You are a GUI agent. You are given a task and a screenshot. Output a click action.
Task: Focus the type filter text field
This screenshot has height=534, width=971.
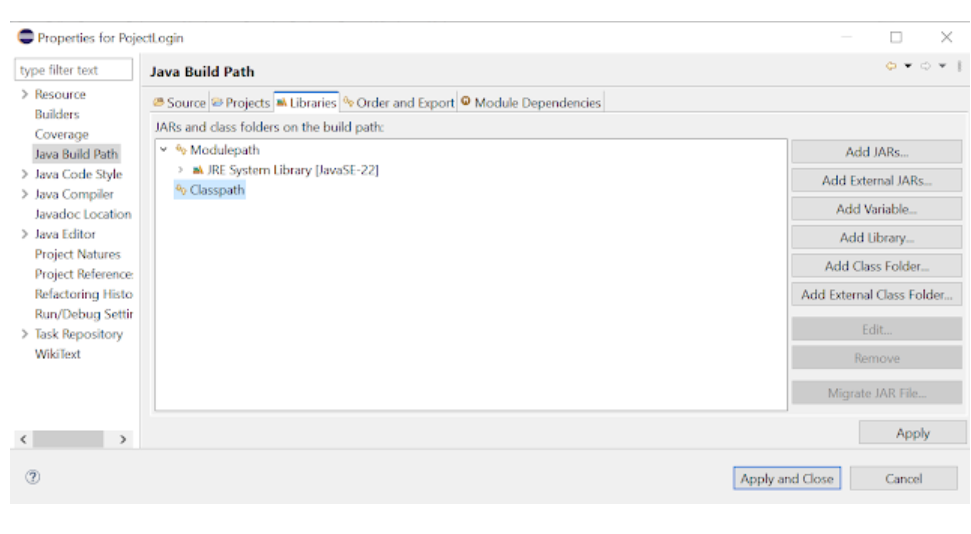(x=74, y=70)
